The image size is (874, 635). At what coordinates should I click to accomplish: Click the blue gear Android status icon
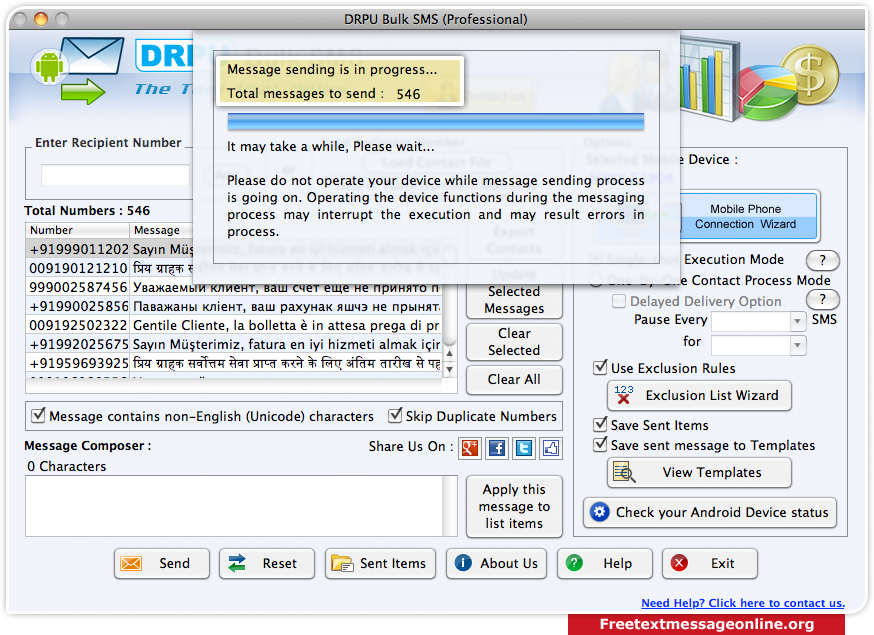(600, 512)
